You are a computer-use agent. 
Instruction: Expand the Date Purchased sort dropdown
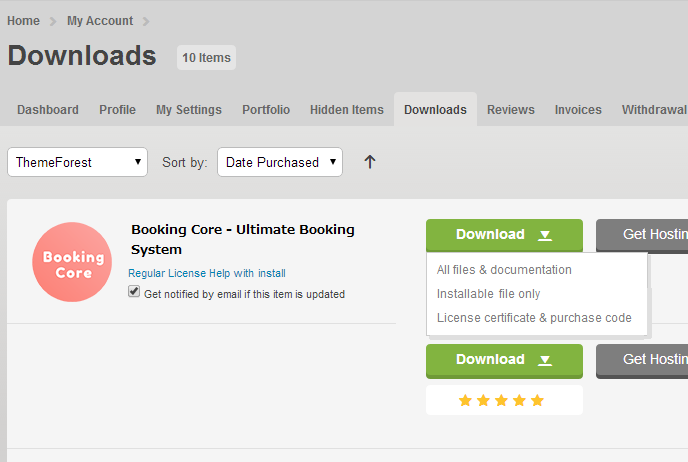point(279,162)
